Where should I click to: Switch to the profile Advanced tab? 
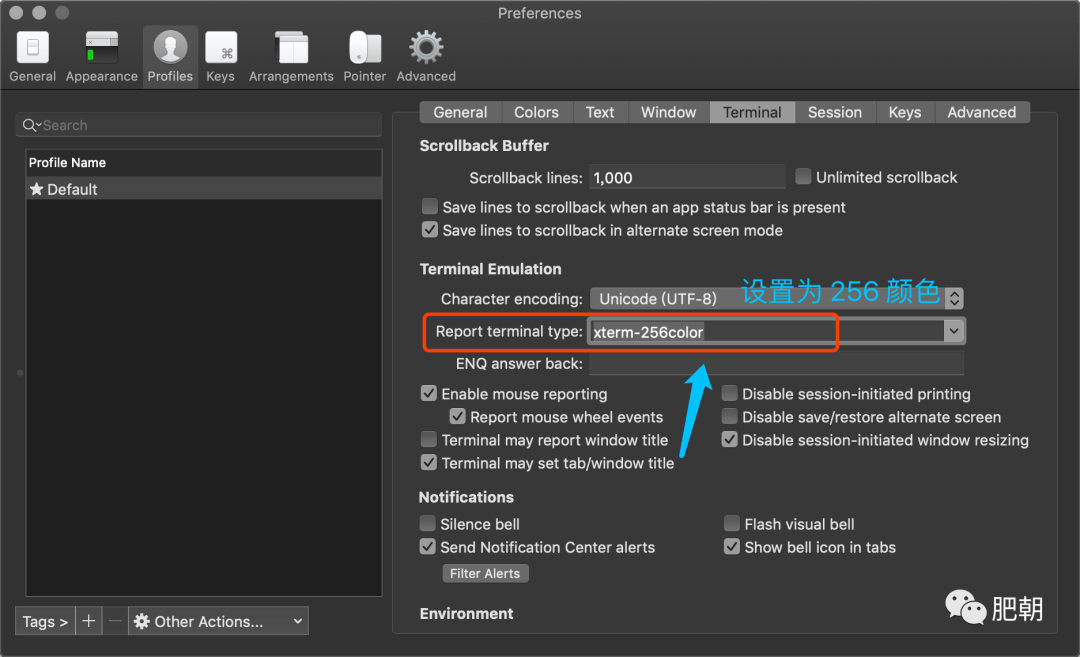pyautogui.click(x=982, y=112)
